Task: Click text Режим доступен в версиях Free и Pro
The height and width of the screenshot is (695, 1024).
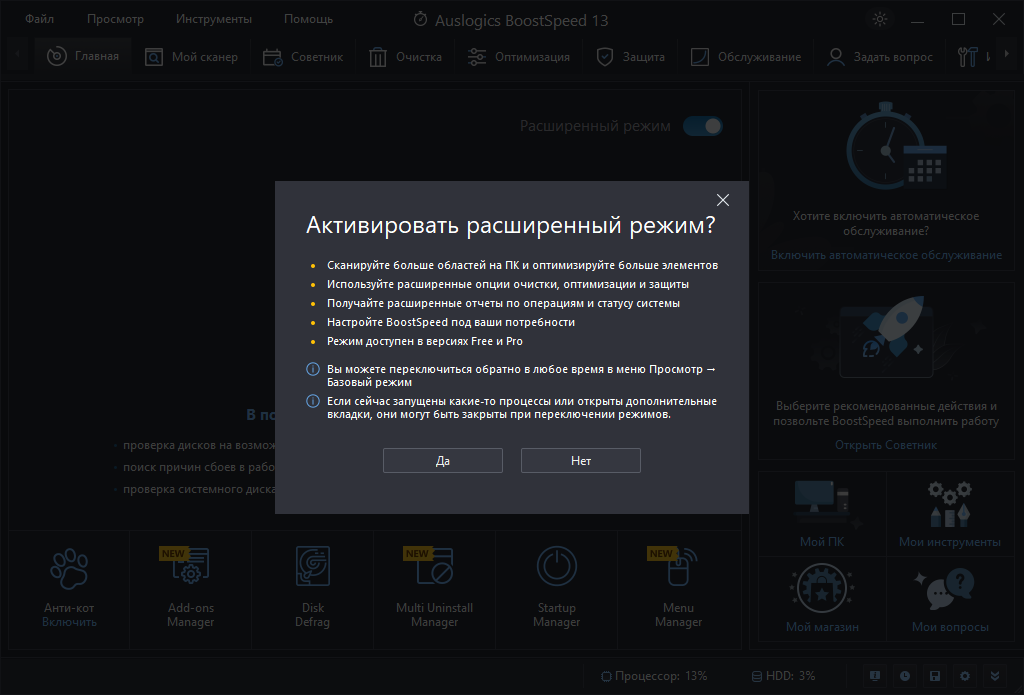Action: [x=424, y=341]
